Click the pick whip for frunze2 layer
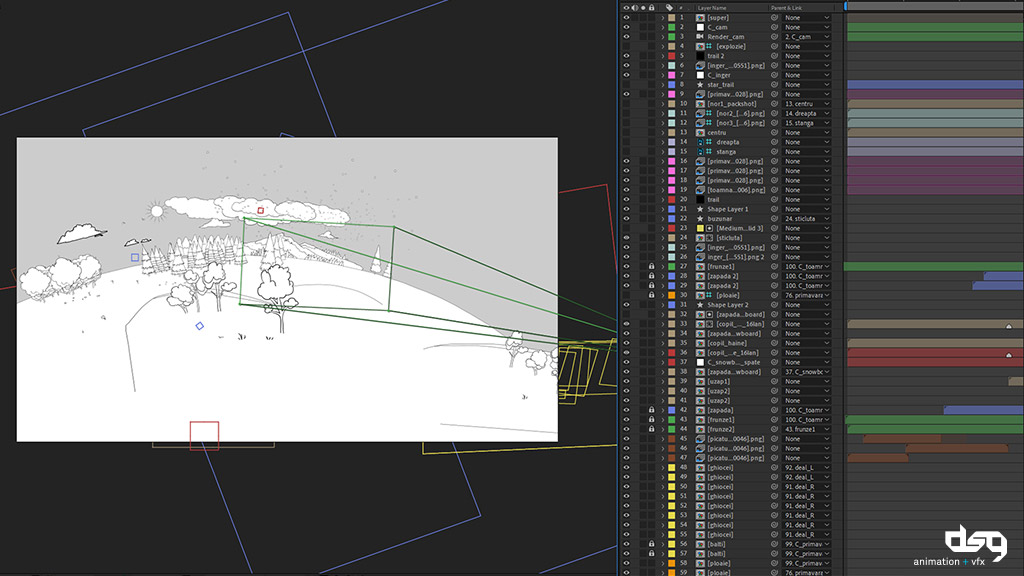The image size is (1024, 576). pyautogui.click(x=775, y=429)
